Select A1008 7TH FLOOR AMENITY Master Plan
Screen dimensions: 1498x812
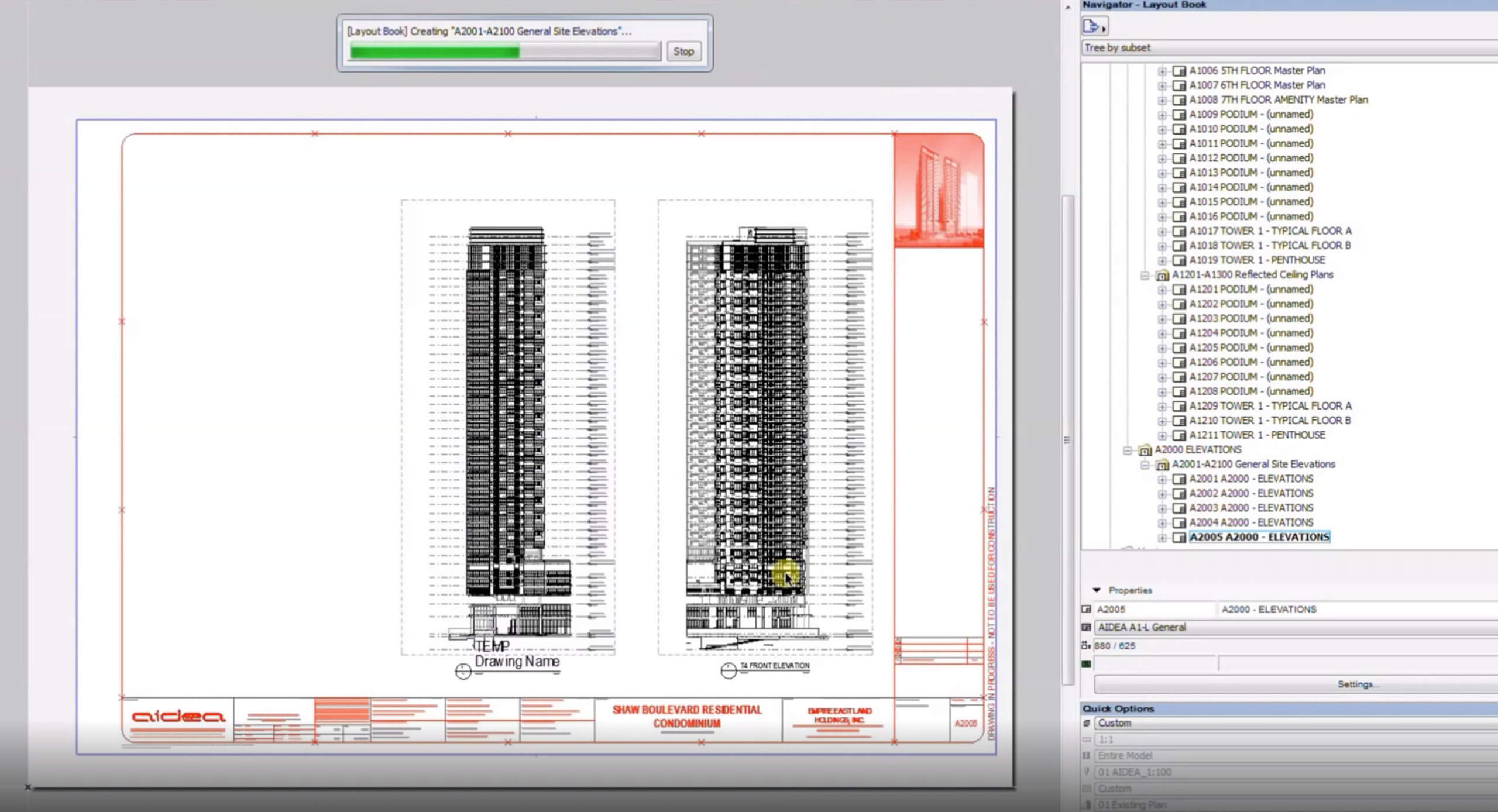[x=1278, y=99]
